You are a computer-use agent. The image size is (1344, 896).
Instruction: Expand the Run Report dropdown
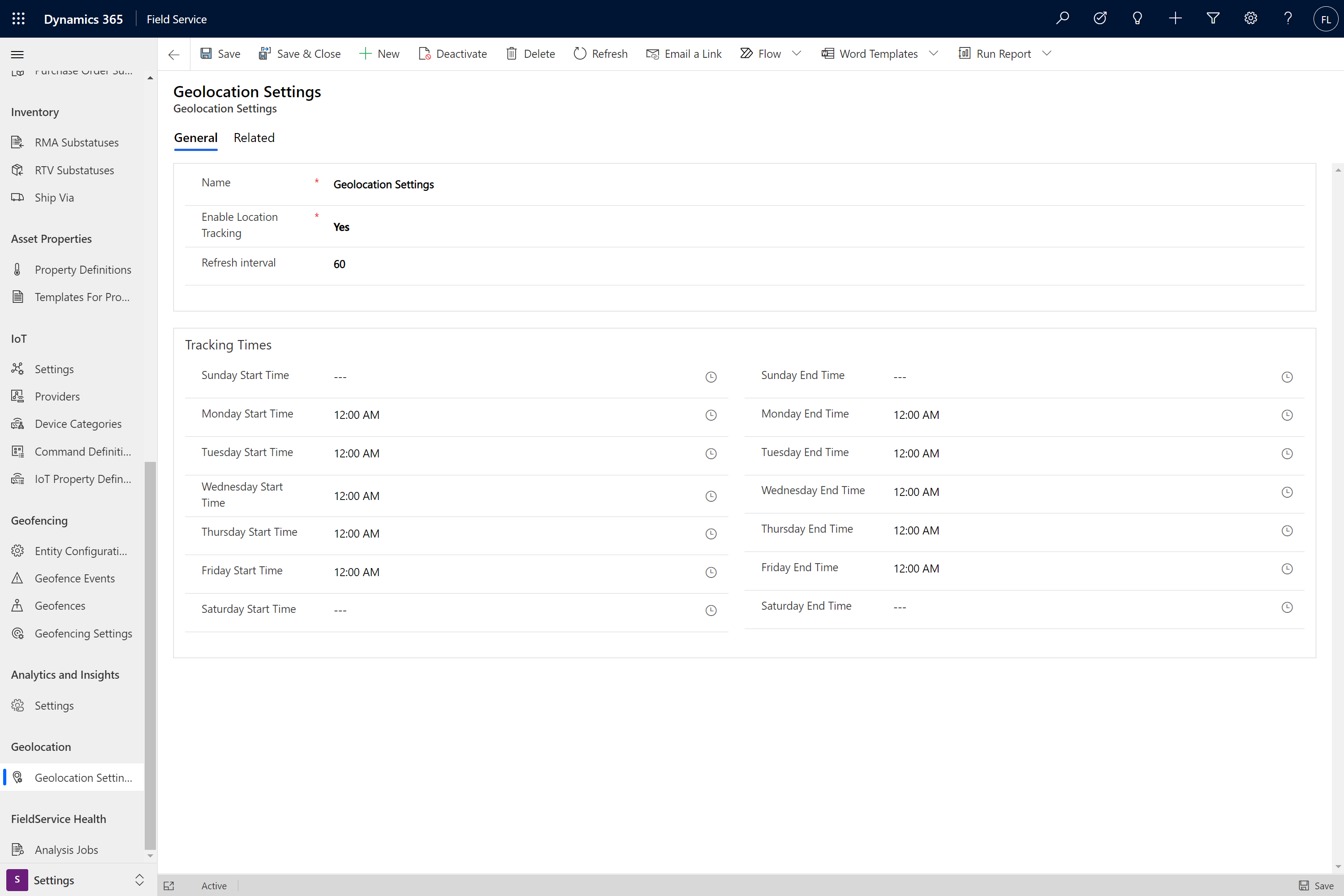1046,53
